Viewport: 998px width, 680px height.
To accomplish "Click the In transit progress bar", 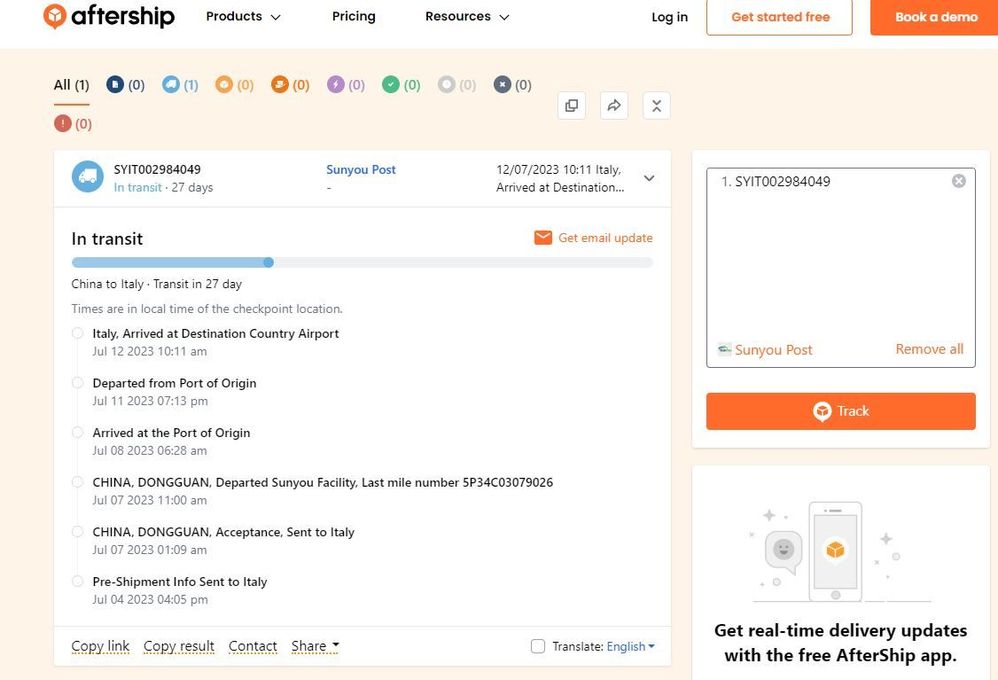I will [362, 262].
